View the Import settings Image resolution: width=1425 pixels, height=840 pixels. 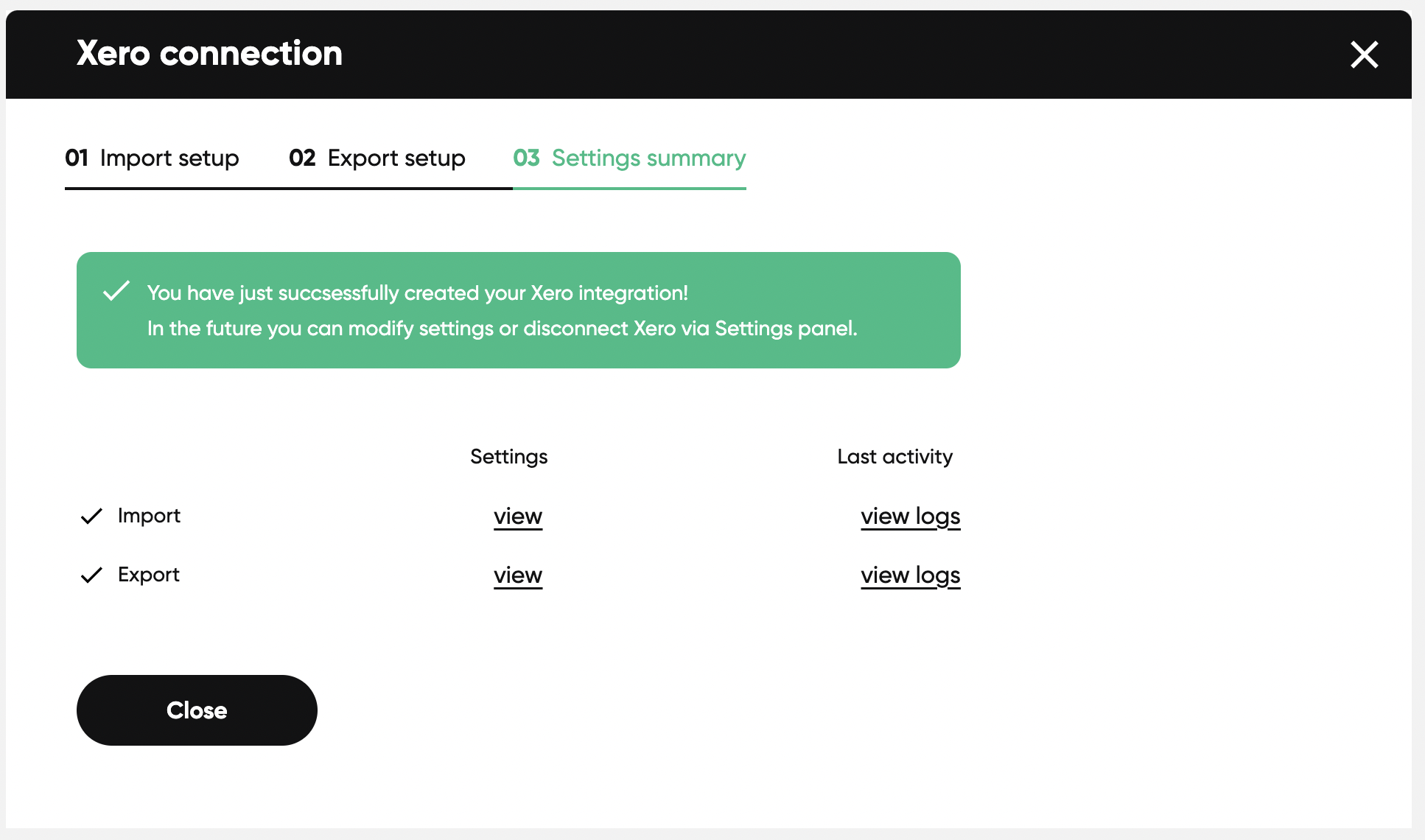518,517
